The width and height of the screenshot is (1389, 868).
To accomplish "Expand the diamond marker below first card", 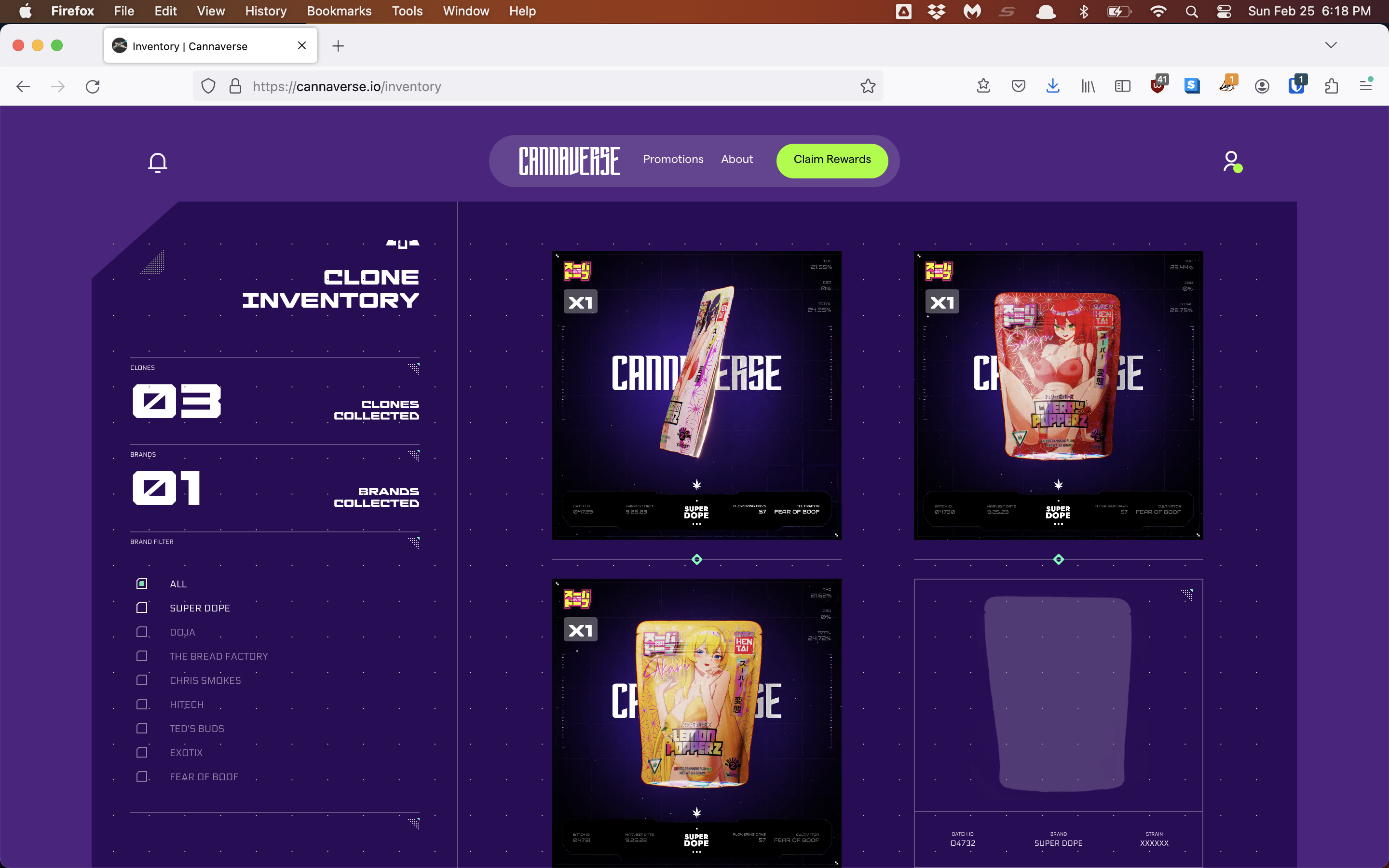I will (696, 559).
